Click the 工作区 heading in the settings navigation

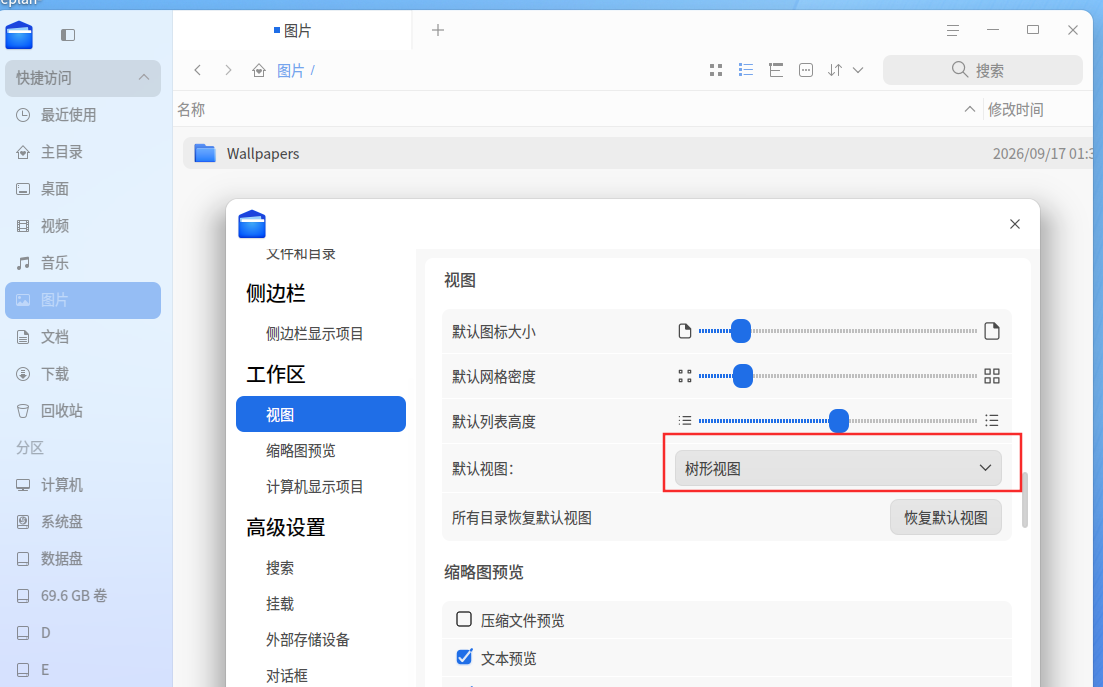click(x=276, y=374)
